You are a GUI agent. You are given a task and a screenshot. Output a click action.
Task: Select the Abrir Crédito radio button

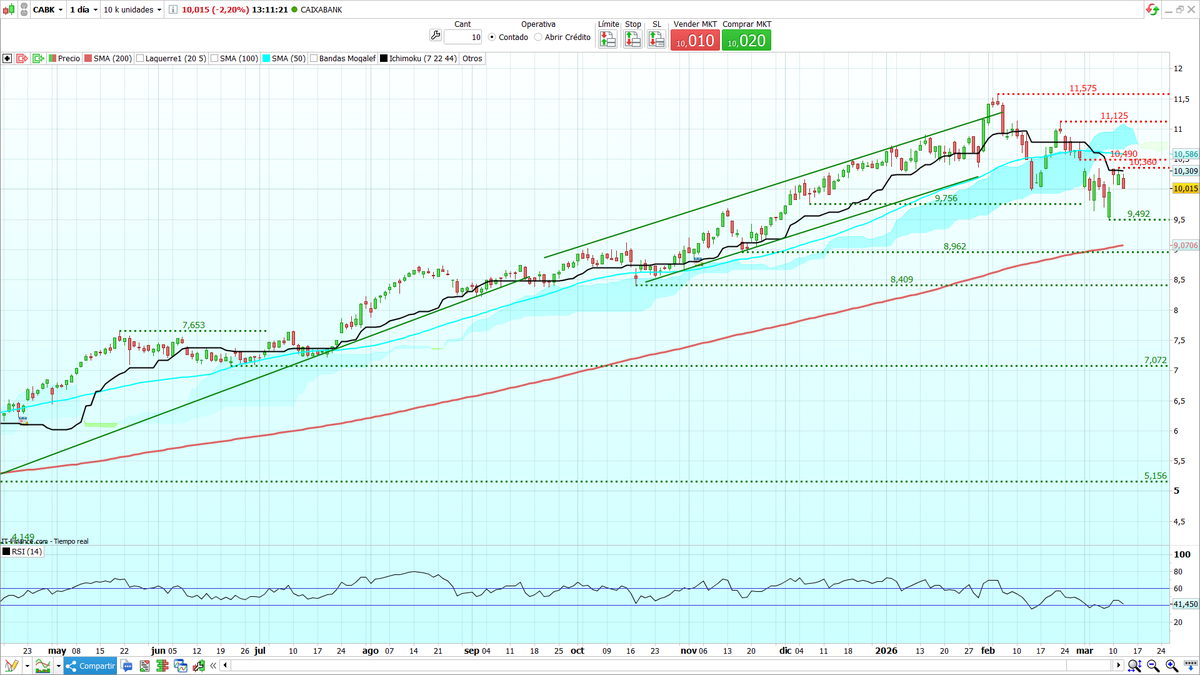[539, 37]
